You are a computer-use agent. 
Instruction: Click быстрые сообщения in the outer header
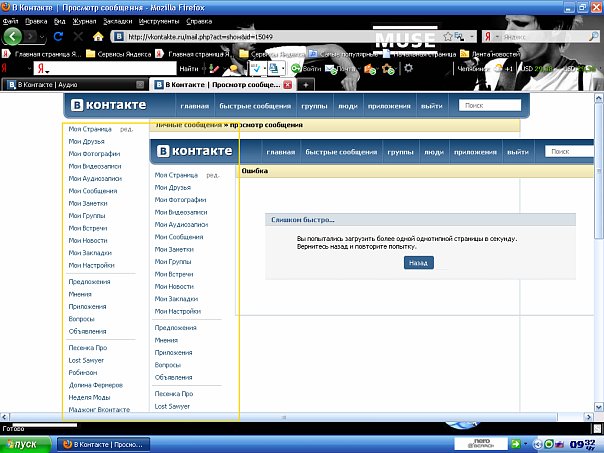255,106
